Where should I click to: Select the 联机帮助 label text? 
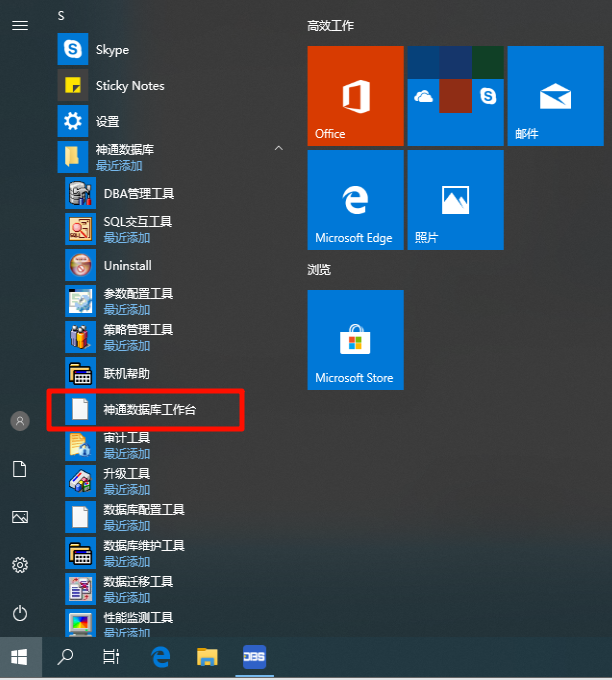126,373
